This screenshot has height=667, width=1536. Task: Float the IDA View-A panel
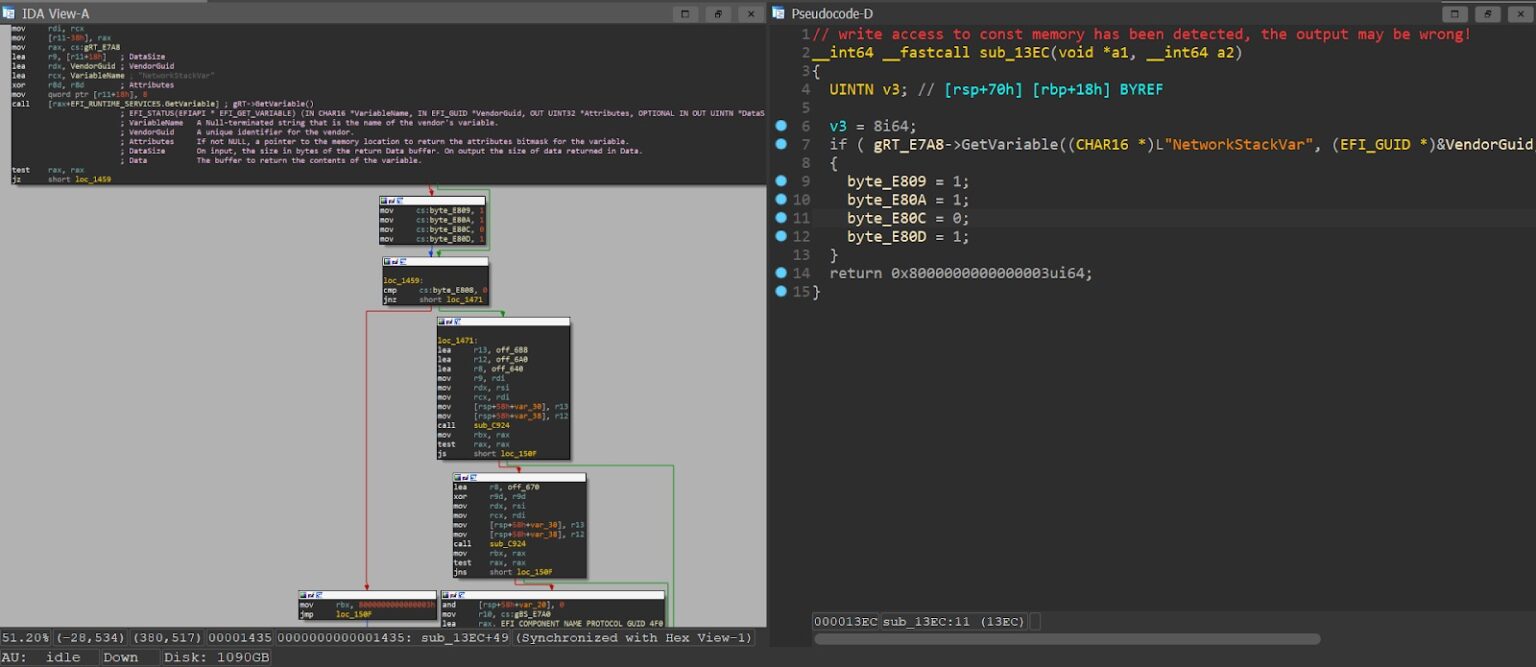(717, 14)
